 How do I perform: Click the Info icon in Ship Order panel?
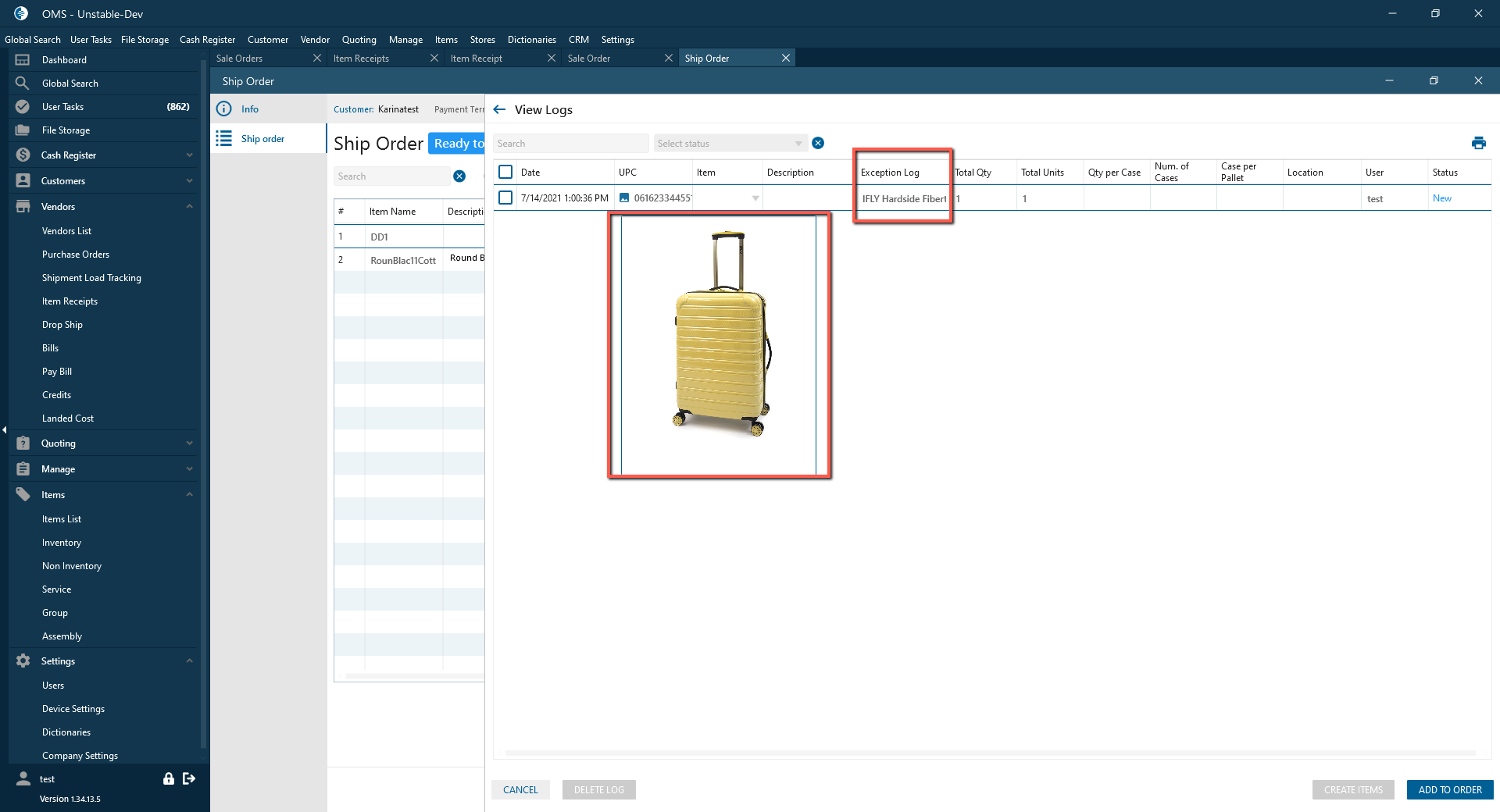point(224,109)
